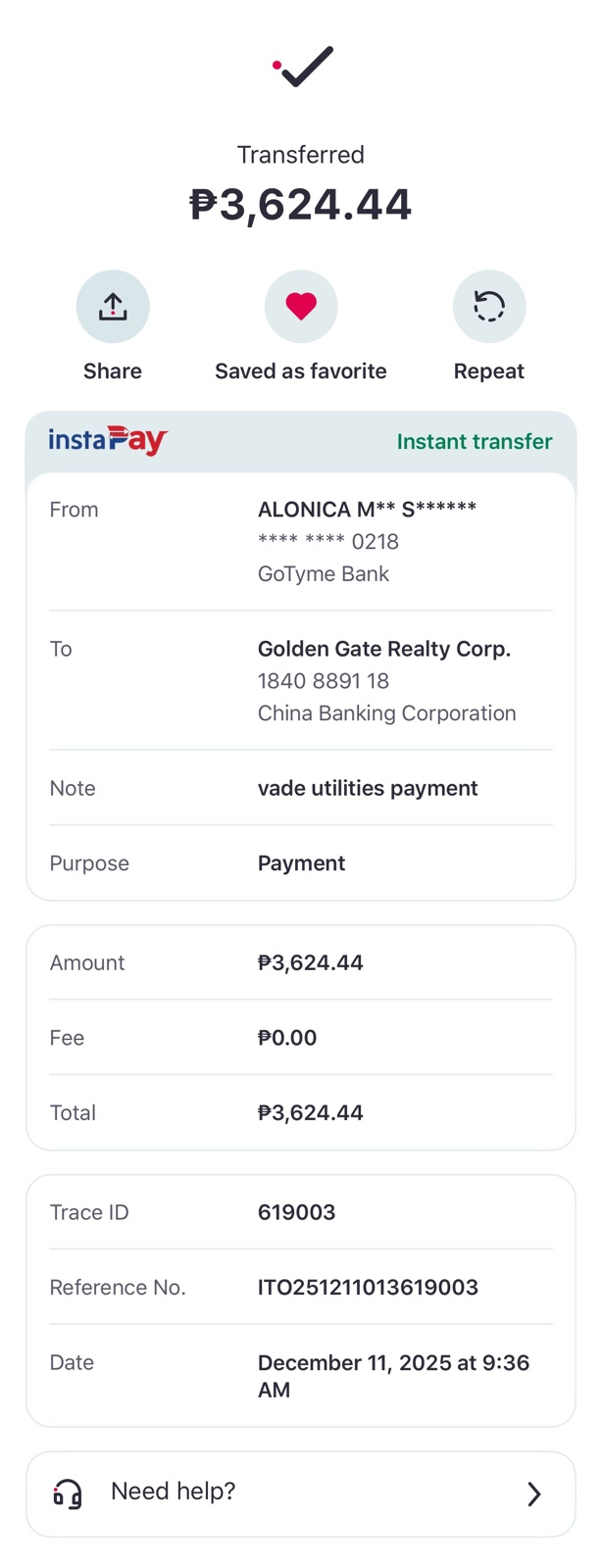Click the Share label
This screenshot has width=602, height=1568.
click(x=113, y=371)
